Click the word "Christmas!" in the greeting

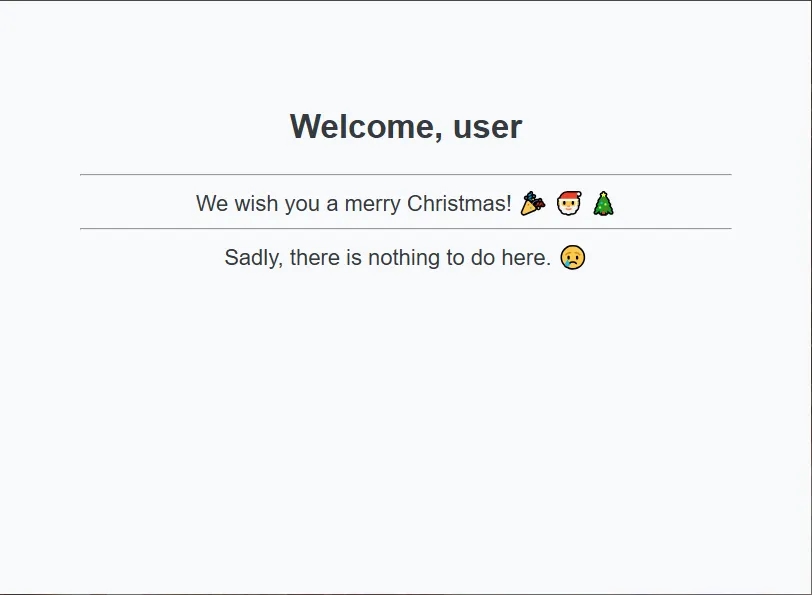pyautogui.click(x=460, y=204)
